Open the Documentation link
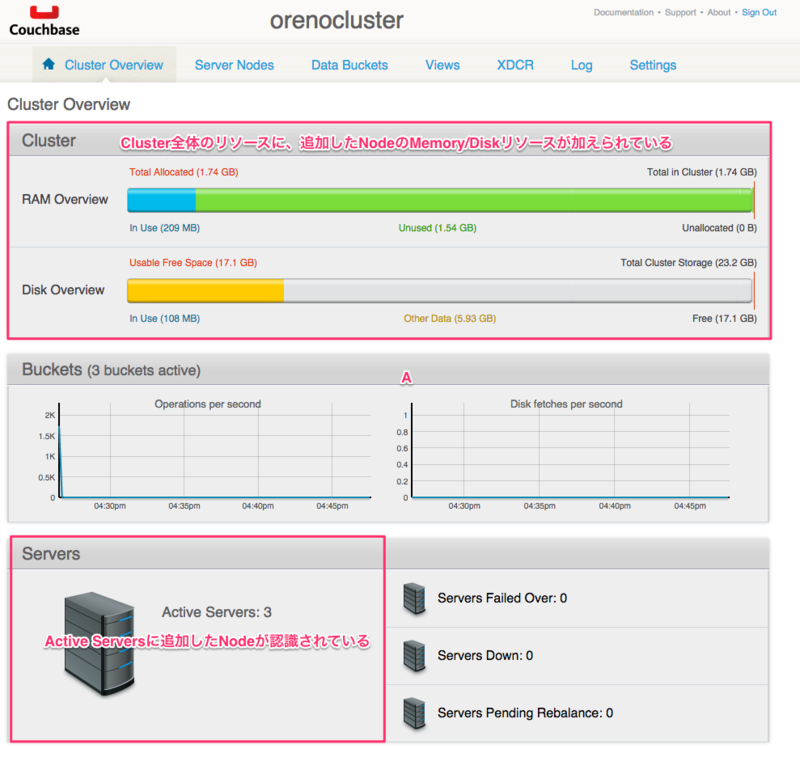800x757 pixels. (623, 12)
